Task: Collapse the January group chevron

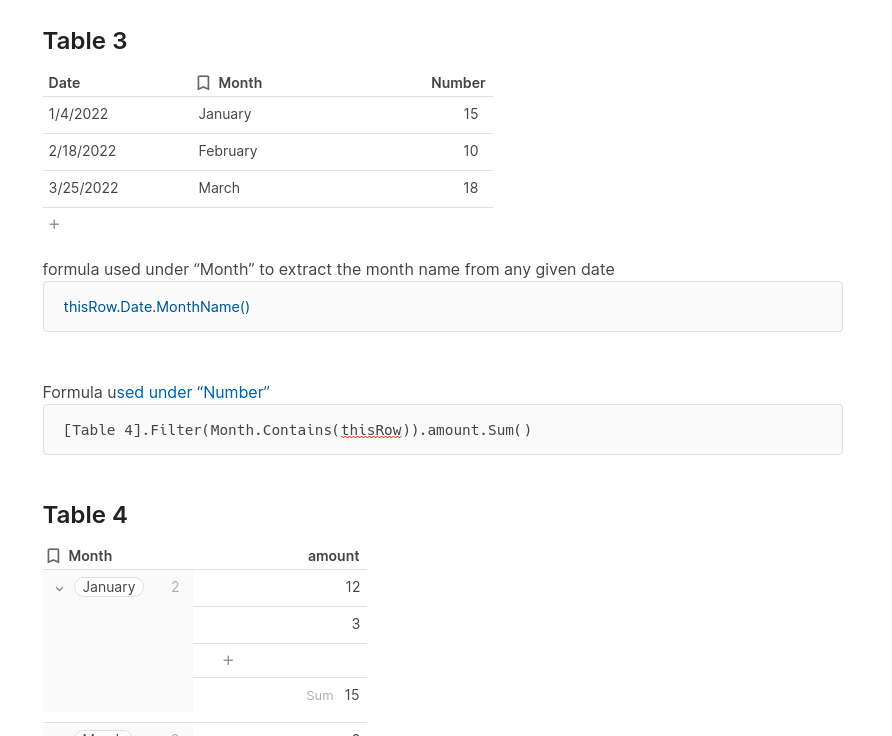Action: click(59, 588)
